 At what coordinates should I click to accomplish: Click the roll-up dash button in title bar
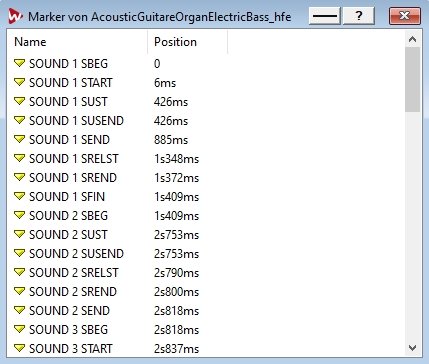(325, 16)
